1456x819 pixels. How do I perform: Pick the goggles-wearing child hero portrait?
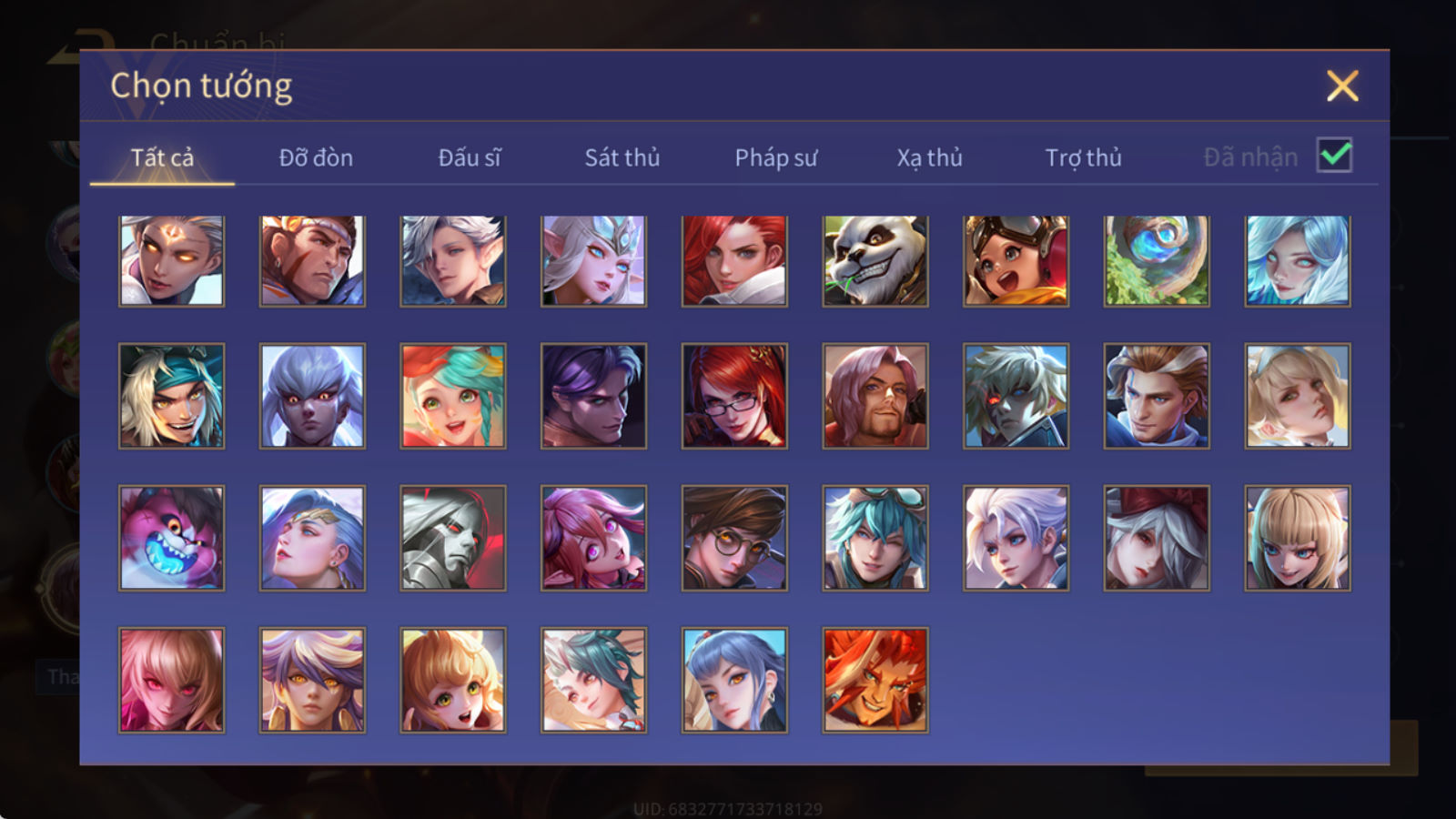1016,260
